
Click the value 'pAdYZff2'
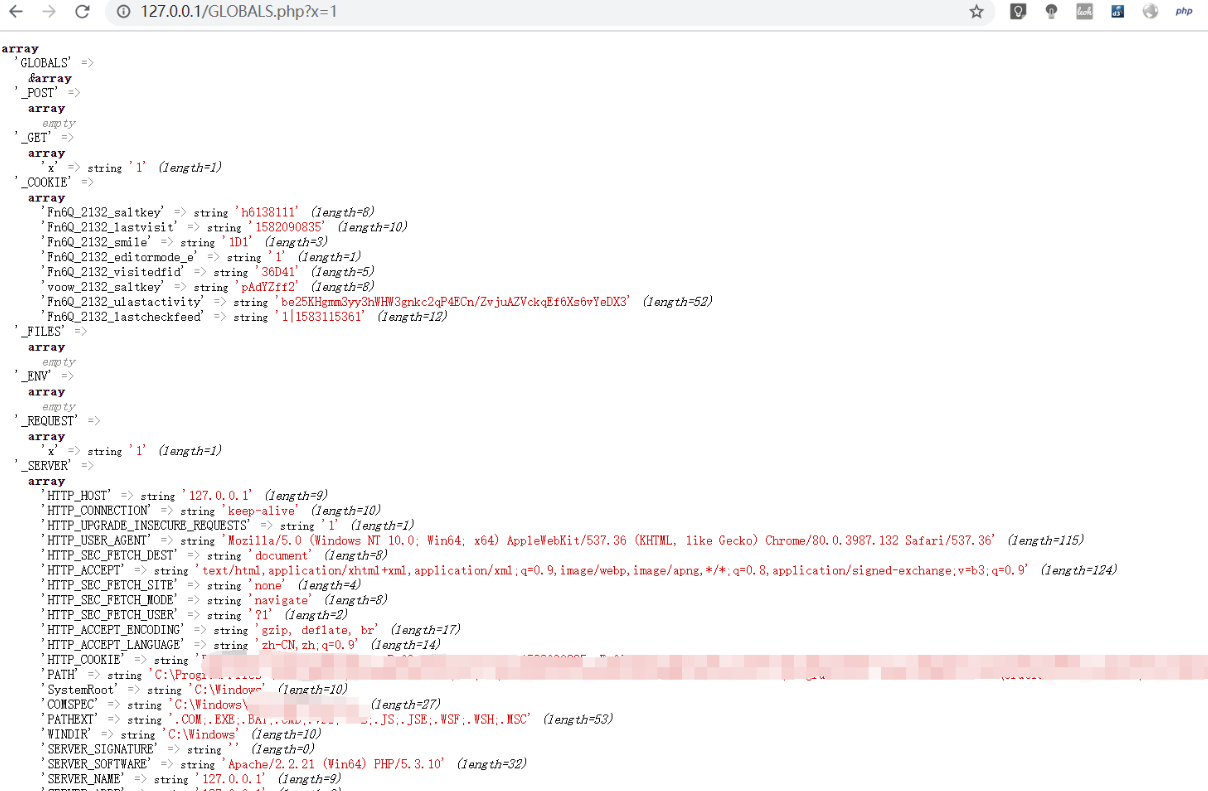click(x=267, y=287)
